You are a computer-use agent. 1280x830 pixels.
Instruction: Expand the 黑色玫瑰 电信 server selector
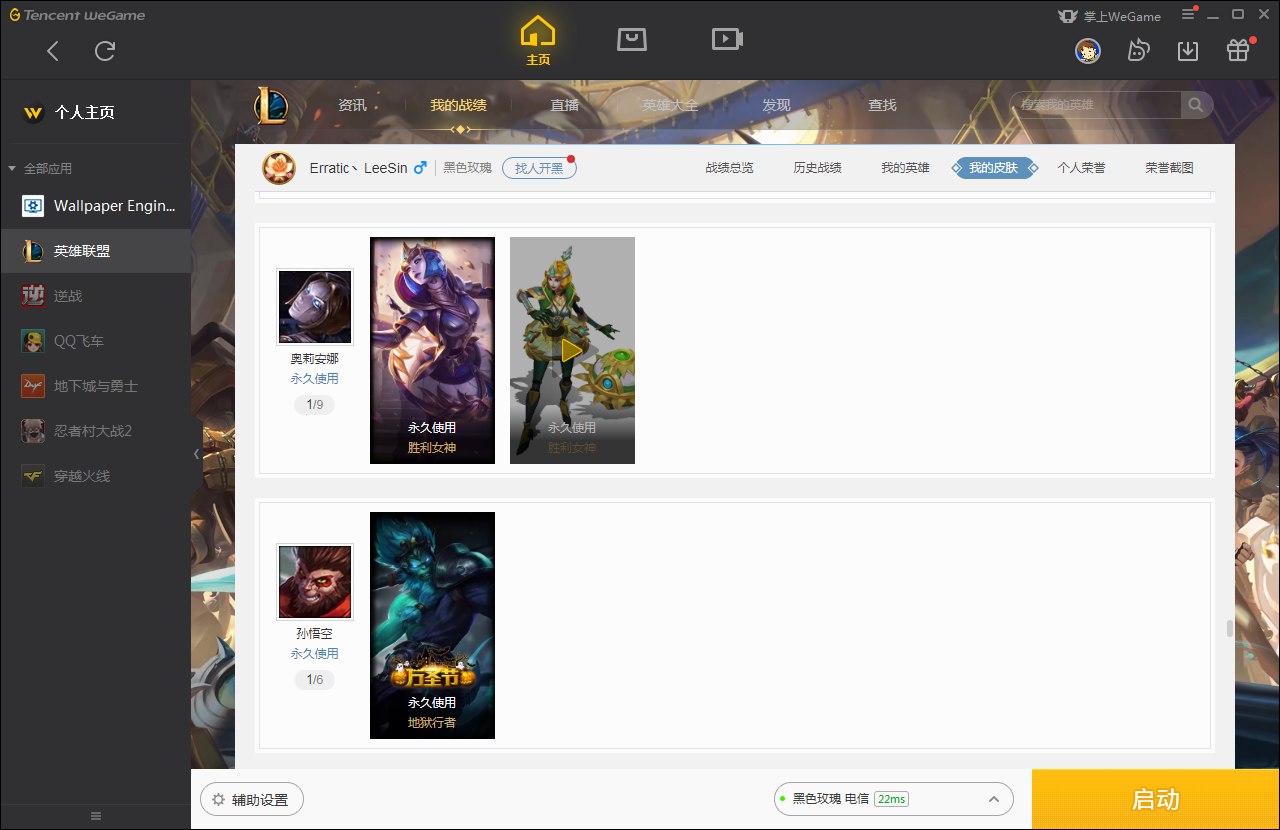[893, 799]
